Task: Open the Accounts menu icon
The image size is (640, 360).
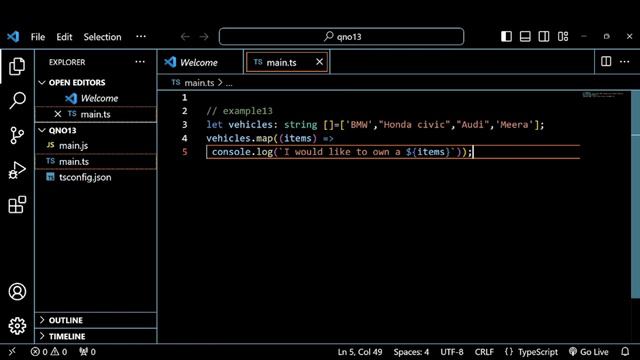Action: [17, 291]
